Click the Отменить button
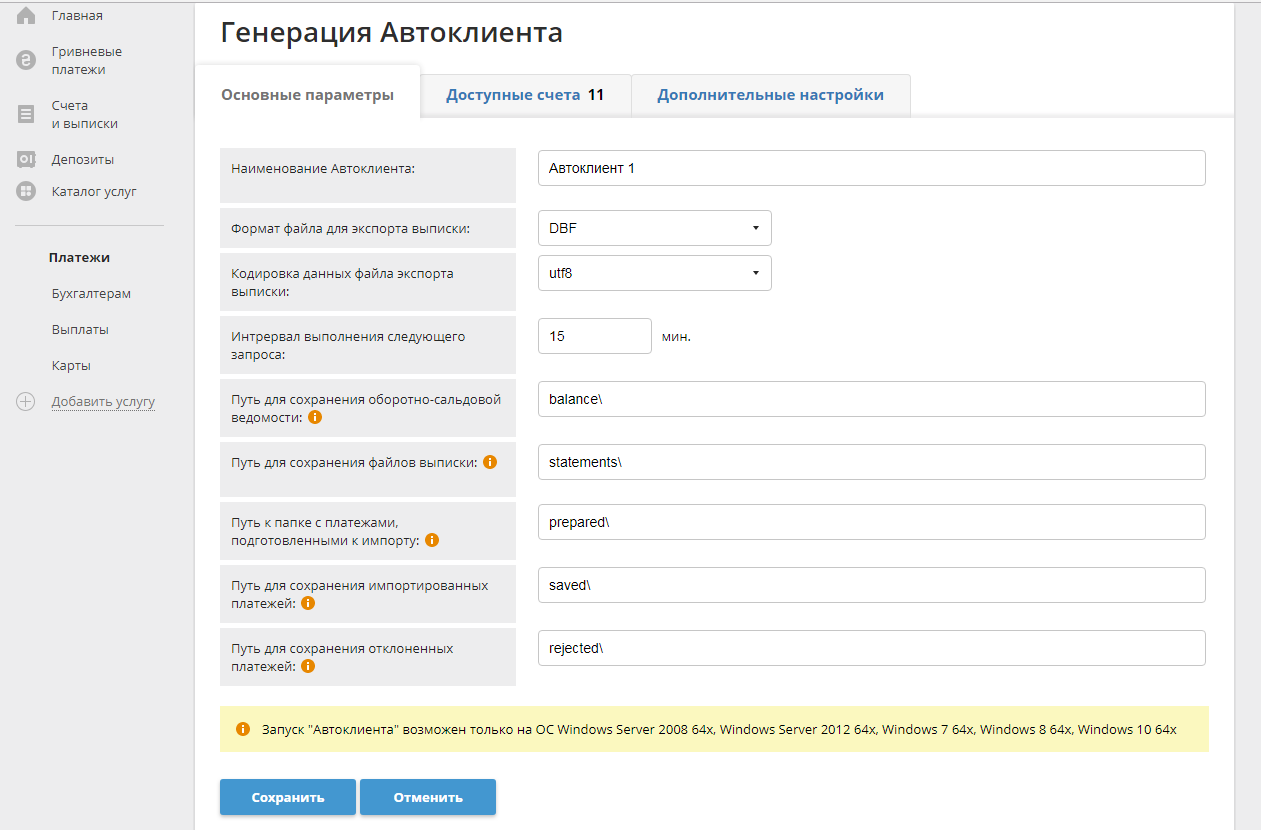Image resolution: width=1261 pixels, height=830 pixels. pos(428,797)
